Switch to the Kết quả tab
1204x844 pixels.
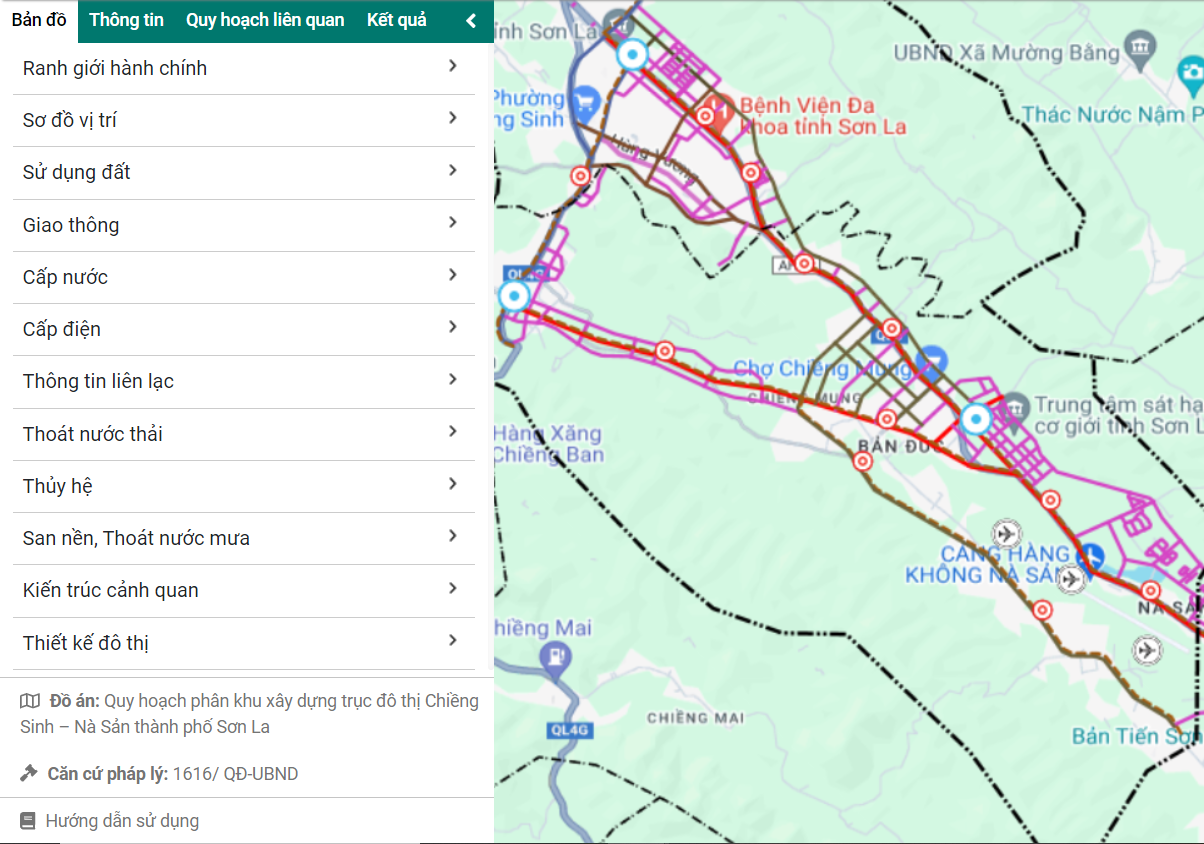(396, 20)
